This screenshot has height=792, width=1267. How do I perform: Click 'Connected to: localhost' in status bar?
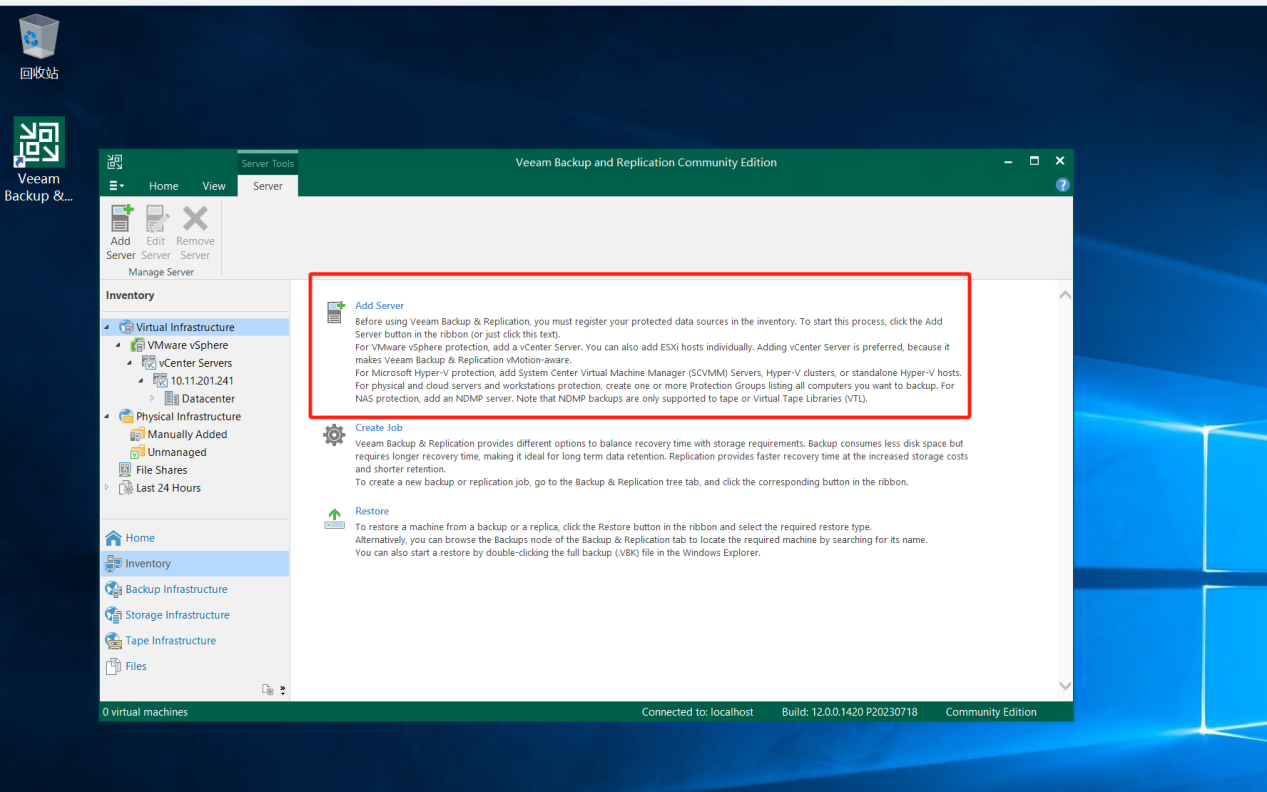coord(698,712)
